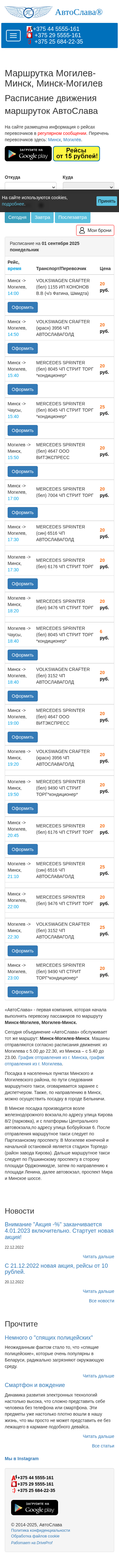This screenshot has width=119, height=1568.
Task: Open "Мы в Instagram" link
Action: point(22,1459)
